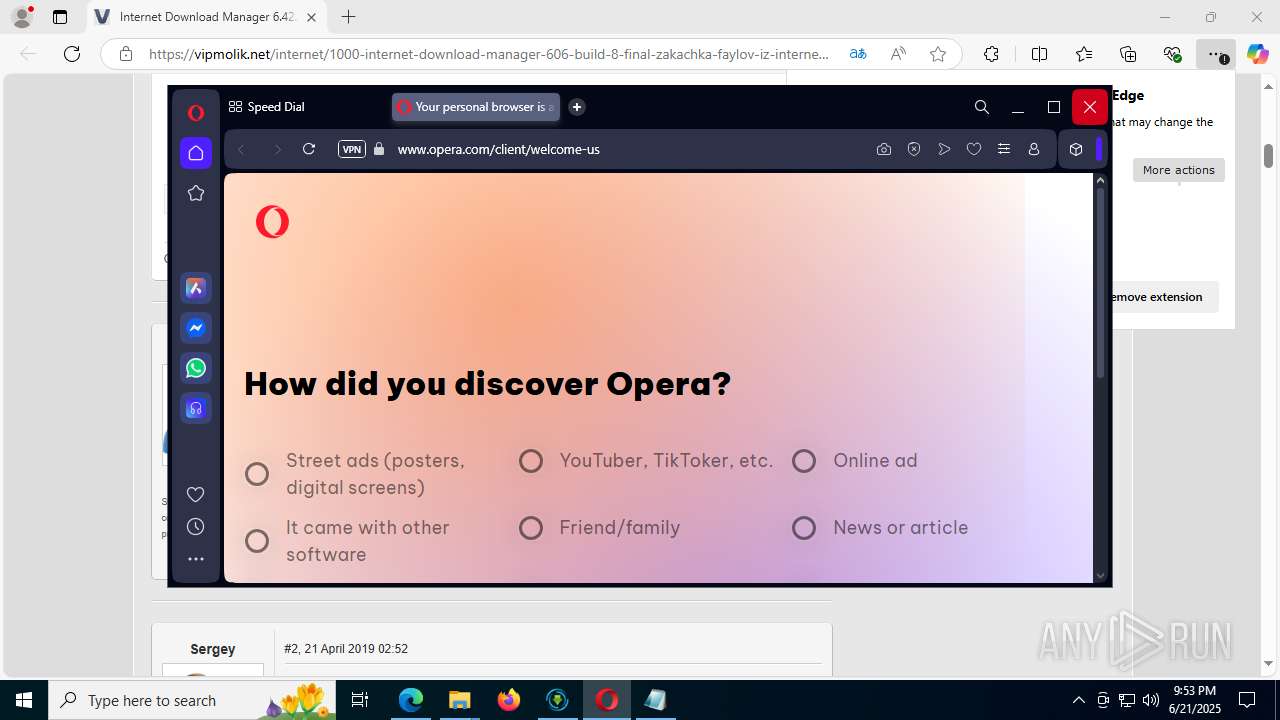Select 'Street ads (posters, digital screens)' option

257,474
